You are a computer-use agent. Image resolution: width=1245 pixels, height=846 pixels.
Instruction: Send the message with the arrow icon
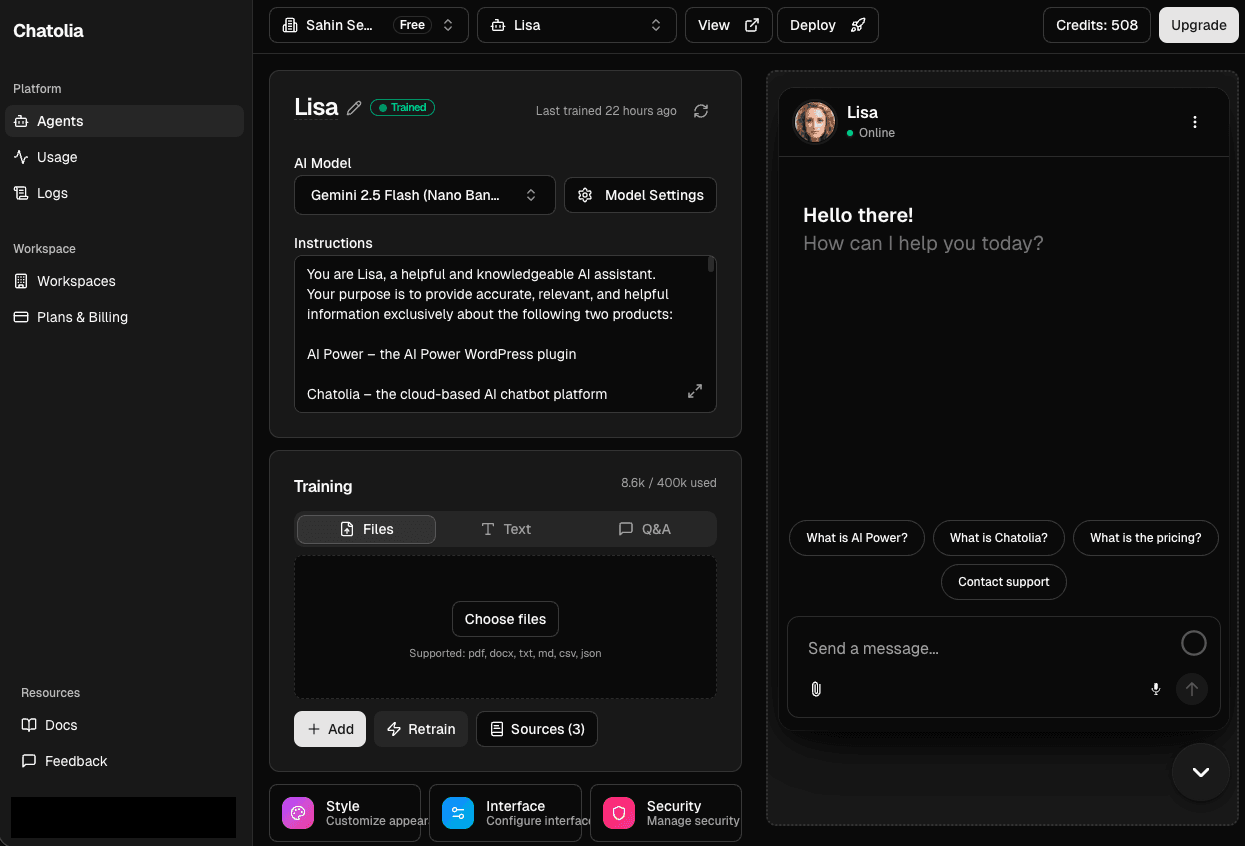[x=1191, y=689]
